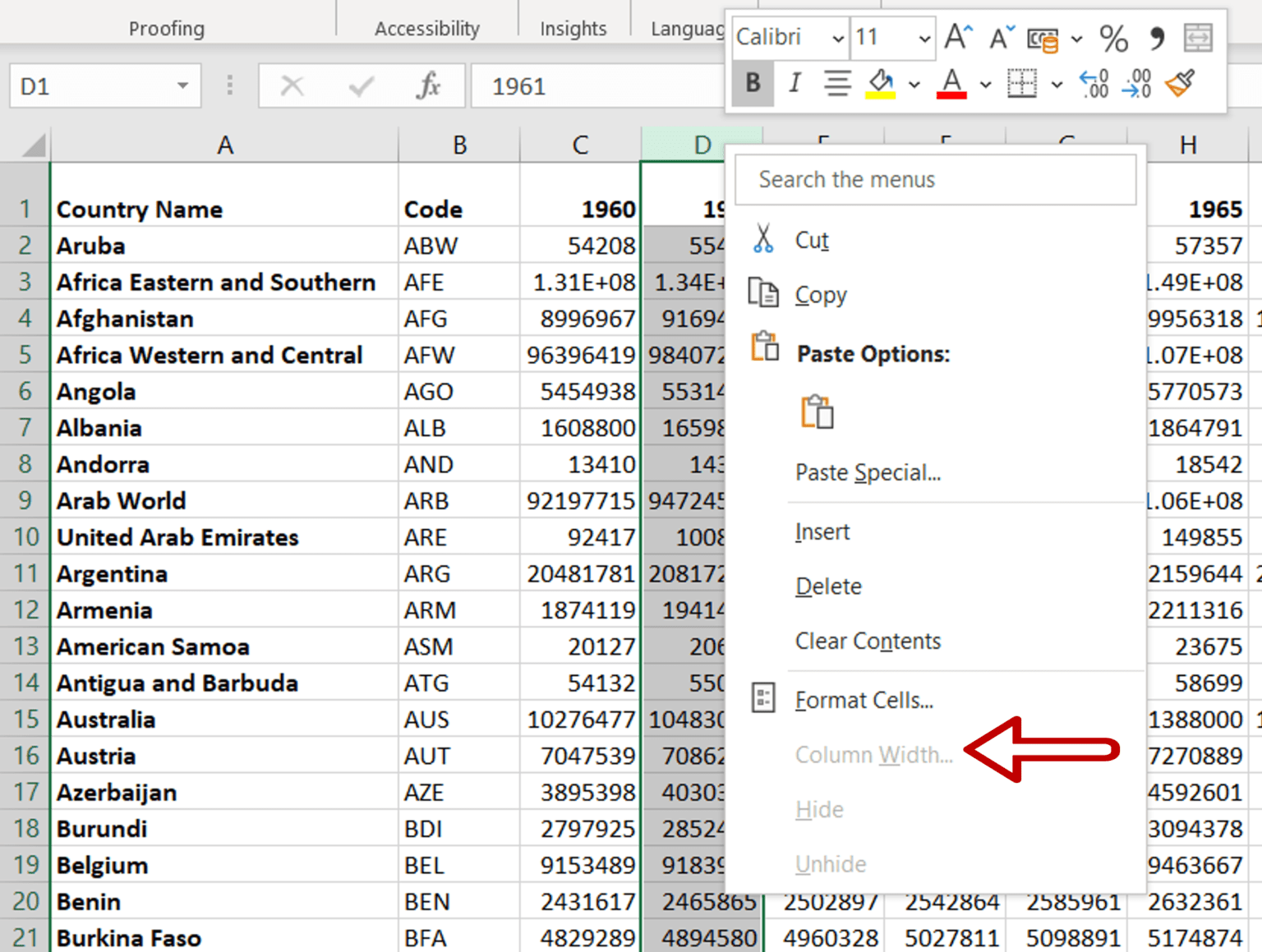This screenshot has height=952, width=1262.
Task: Apply the Comma Style number format
Action: coord(1157,38)
